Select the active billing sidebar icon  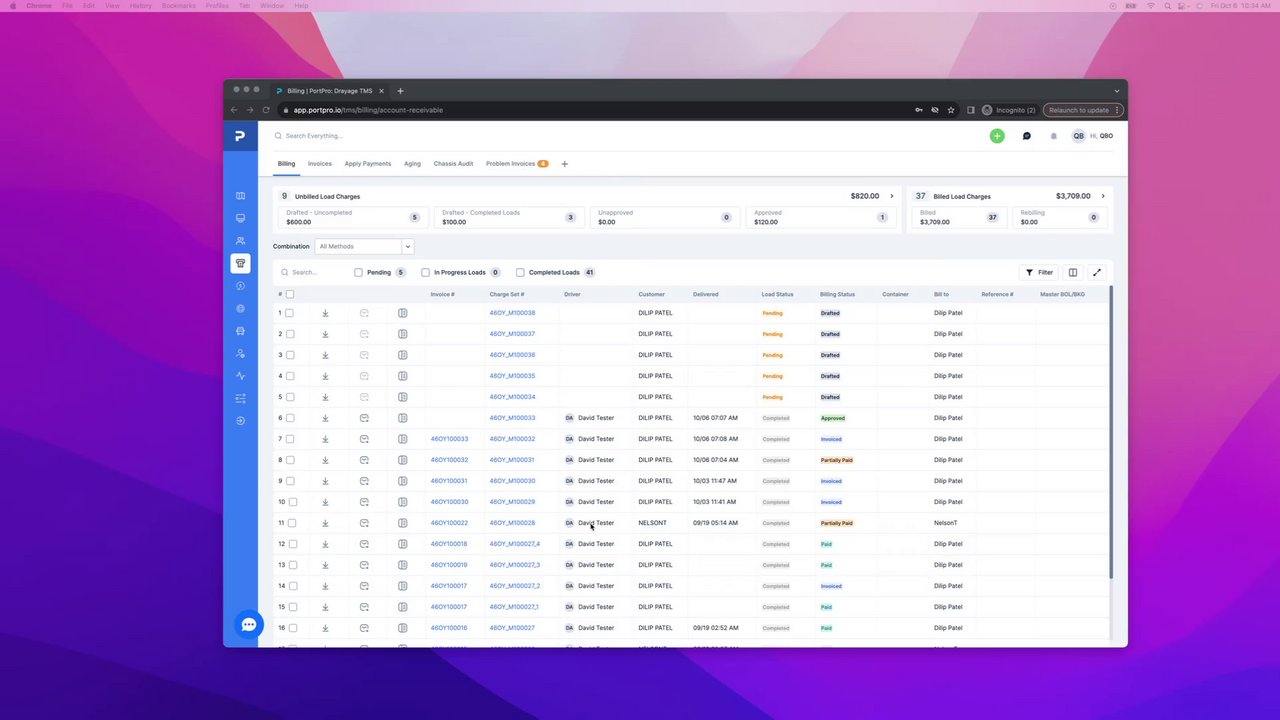[240, 263]
